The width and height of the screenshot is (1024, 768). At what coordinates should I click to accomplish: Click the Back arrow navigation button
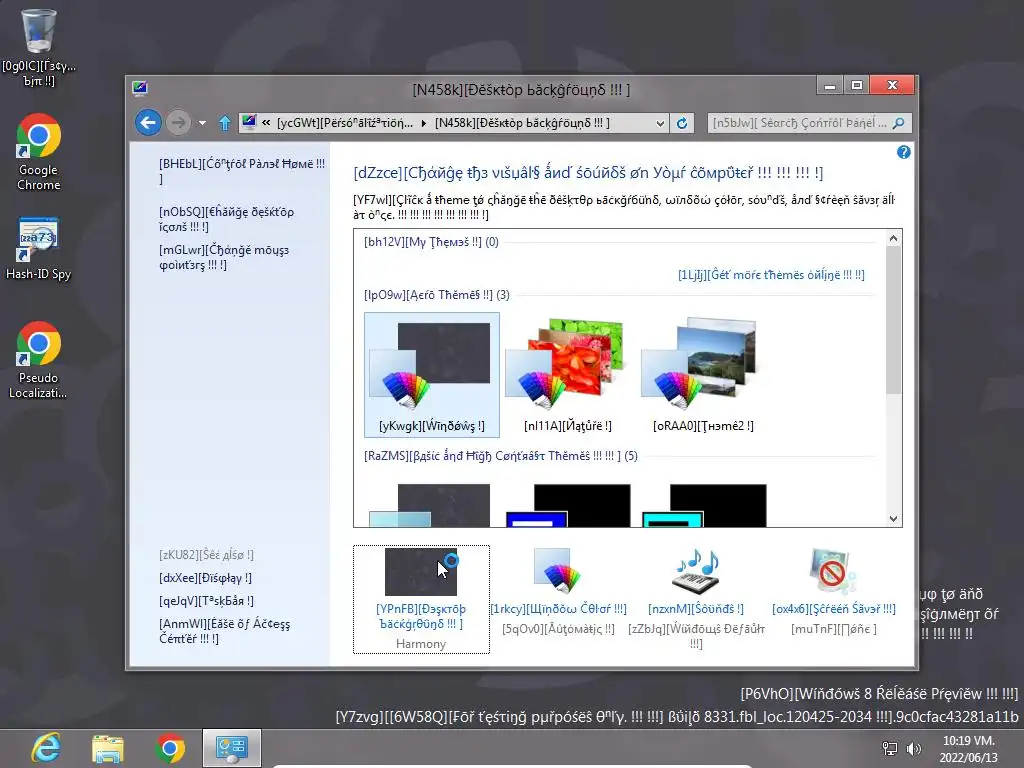148,123
